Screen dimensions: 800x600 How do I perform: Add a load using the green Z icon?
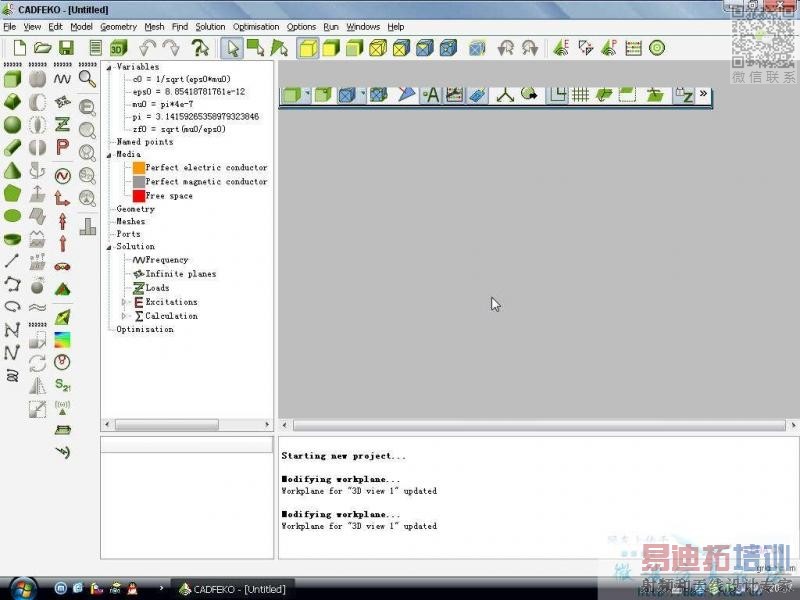[62, 124]
